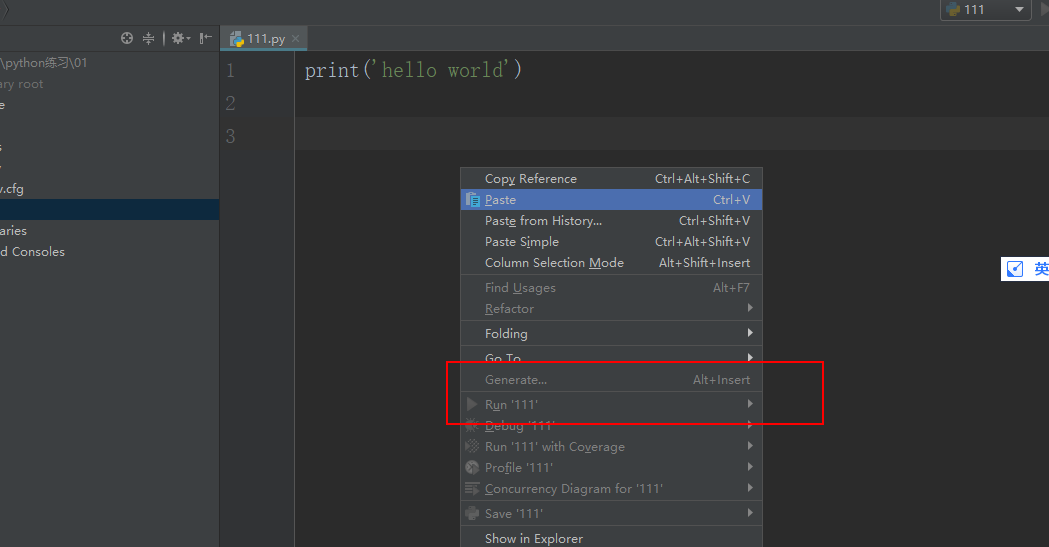Open the Profile '111' submenu arrow
The image size is (1049, 547).
point(750,467)
